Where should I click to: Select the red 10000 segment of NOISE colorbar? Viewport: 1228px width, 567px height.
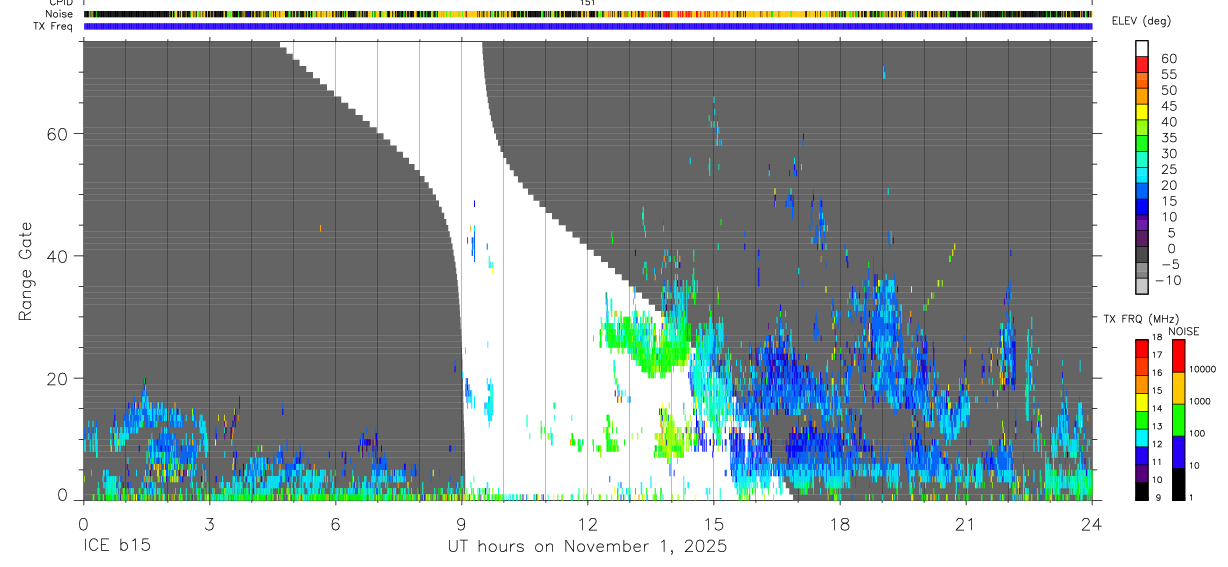[1178, 356]
